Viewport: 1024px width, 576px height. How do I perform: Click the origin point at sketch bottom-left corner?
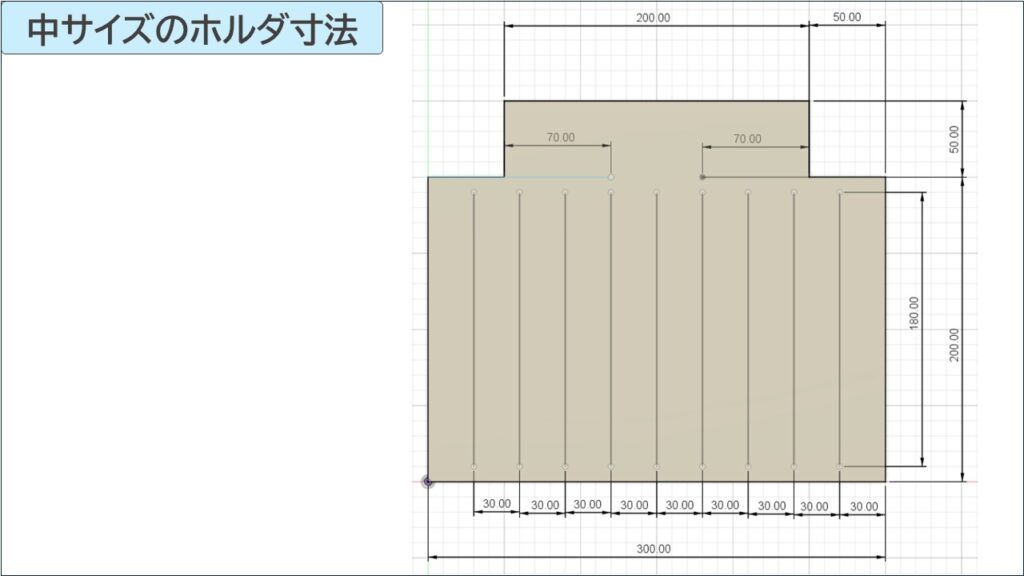pos(428,481)
